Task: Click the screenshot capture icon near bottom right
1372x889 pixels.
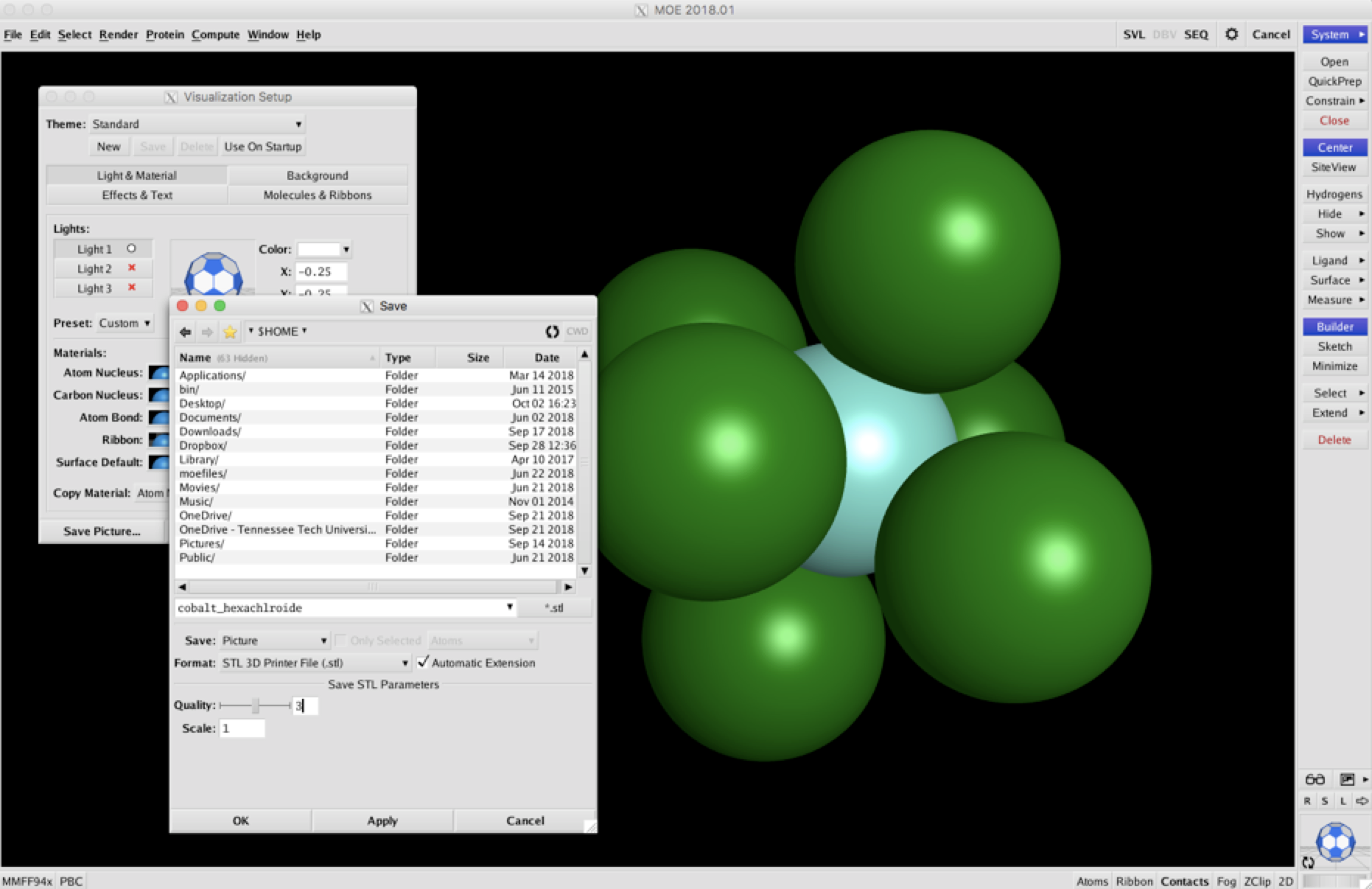Action: [1346, 779]
